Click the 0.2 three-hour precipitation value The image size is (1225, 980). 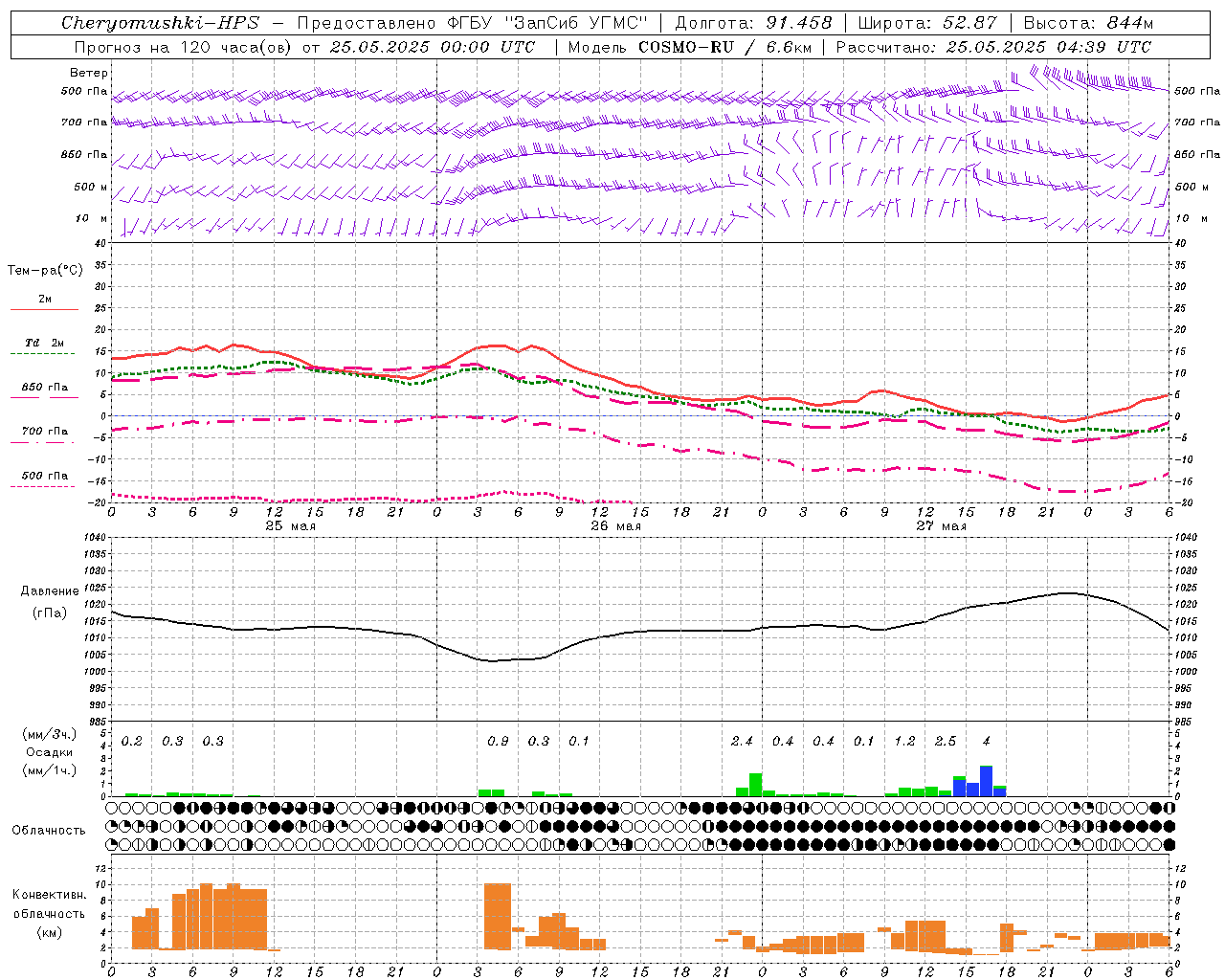pos(132,741)
